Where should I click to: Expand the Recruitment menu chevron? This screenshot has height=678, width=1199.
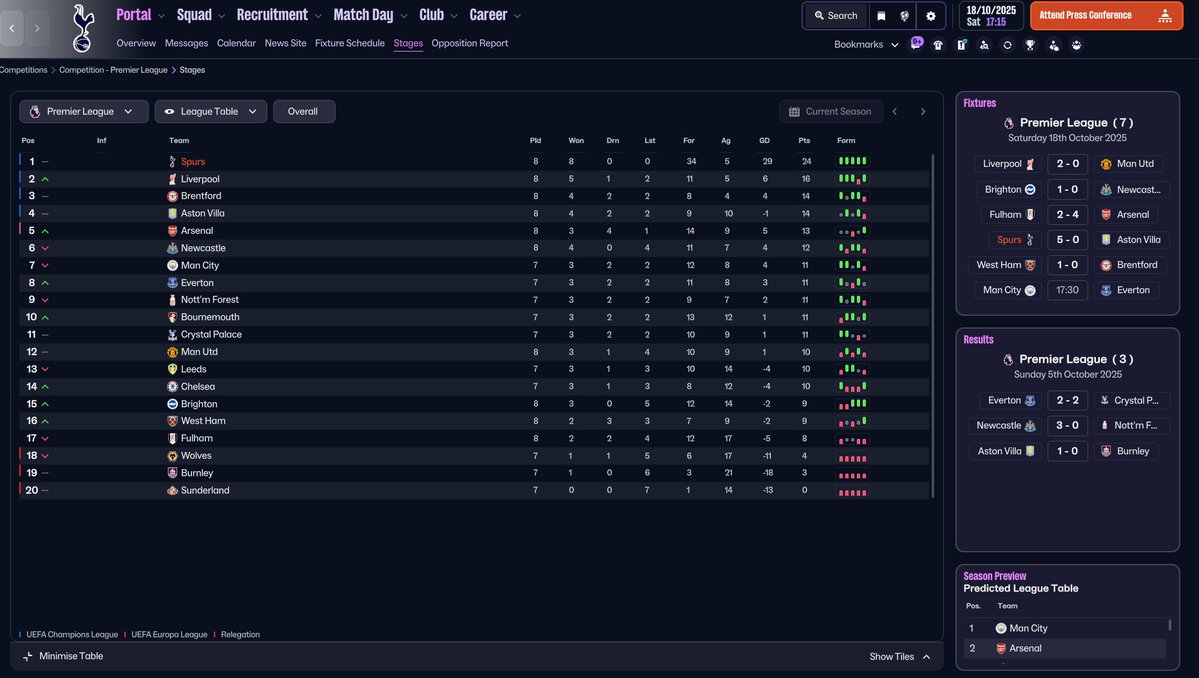[x=318, y=16]
